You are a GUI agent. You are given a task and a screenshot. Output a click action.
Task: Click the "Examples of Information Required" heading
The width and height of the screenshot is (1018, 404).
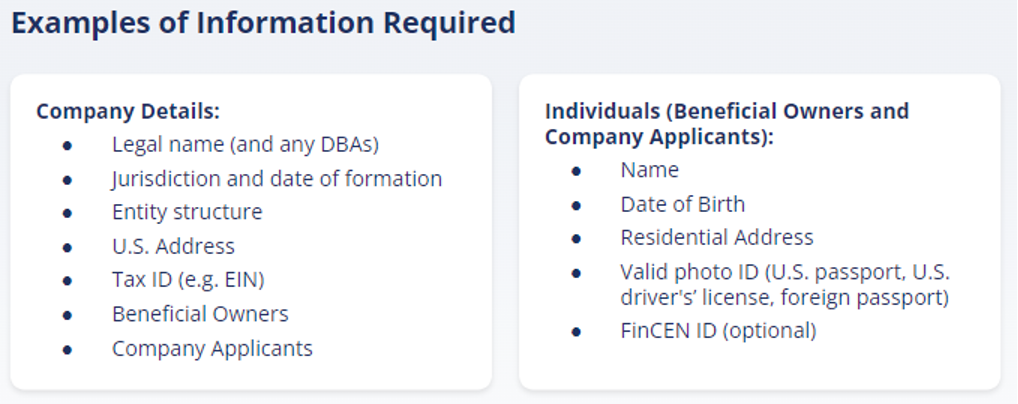point(264,23)
